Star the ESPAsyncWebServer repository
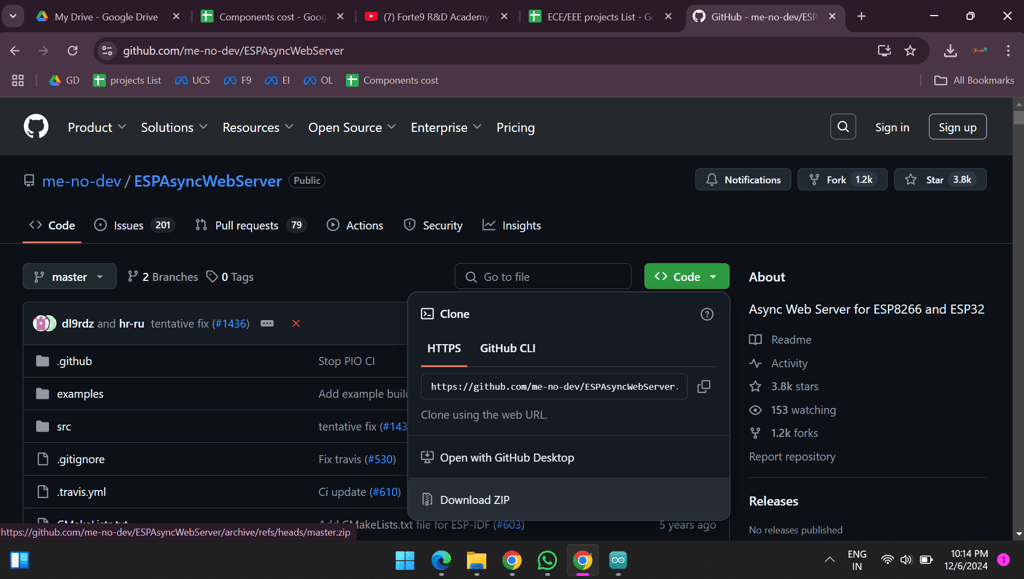This screenshot has width=1024, height=579. pos(940,180)
